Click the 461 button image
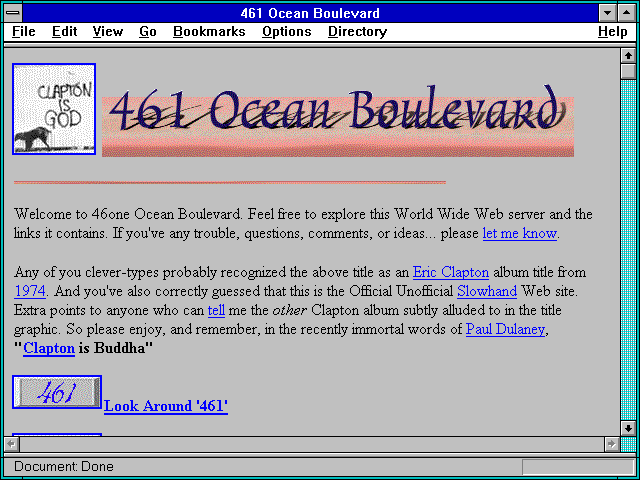This screenshot has width=640, height=480. (57, 392)
